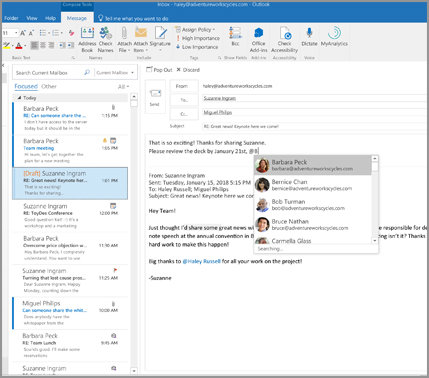Run Check Accessibility
The height and width of the screenshot is (378, 429).
pyautogui.click(x=284, y=40)
